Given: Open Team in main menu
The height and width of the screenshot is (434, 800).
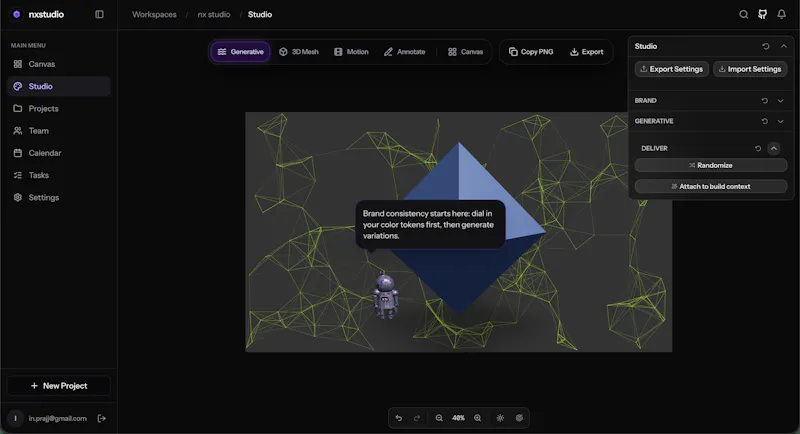Looking at the screenshot, I should tap(59, 131).
